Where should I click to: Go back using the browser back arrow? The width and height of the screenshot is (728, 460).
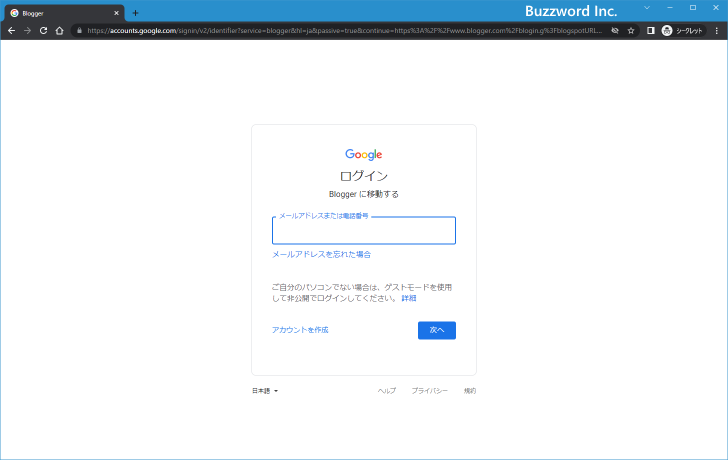(x=12, y=31)
